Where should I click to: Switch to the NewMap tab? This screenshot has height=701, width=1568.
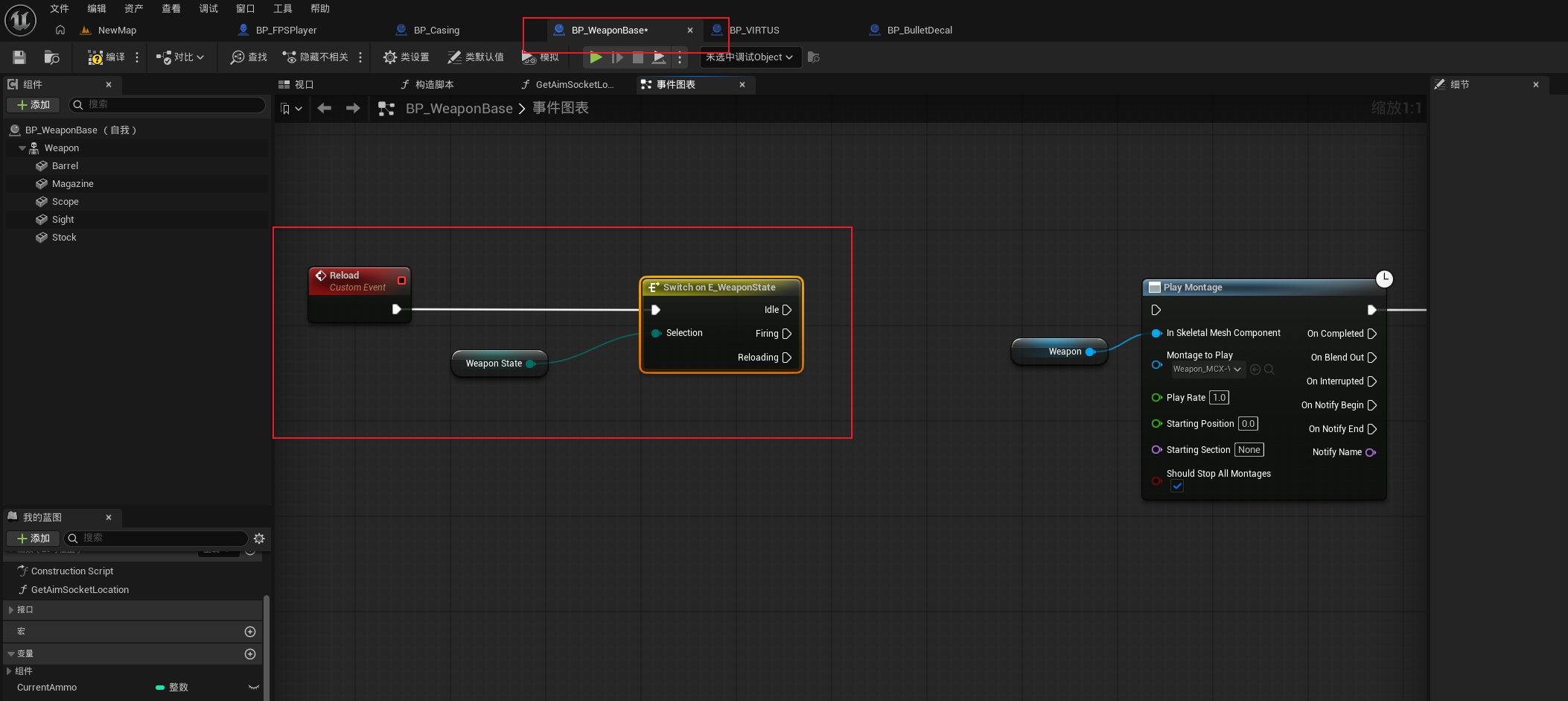tap(117, 31)
